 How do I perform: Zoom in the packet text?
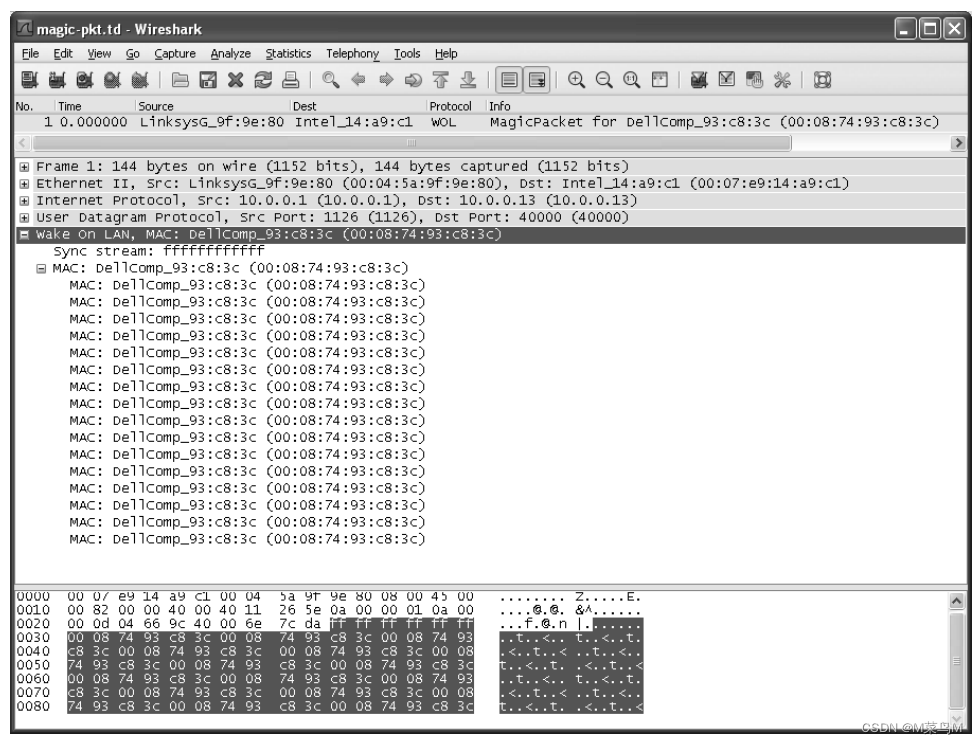(576, 80)
